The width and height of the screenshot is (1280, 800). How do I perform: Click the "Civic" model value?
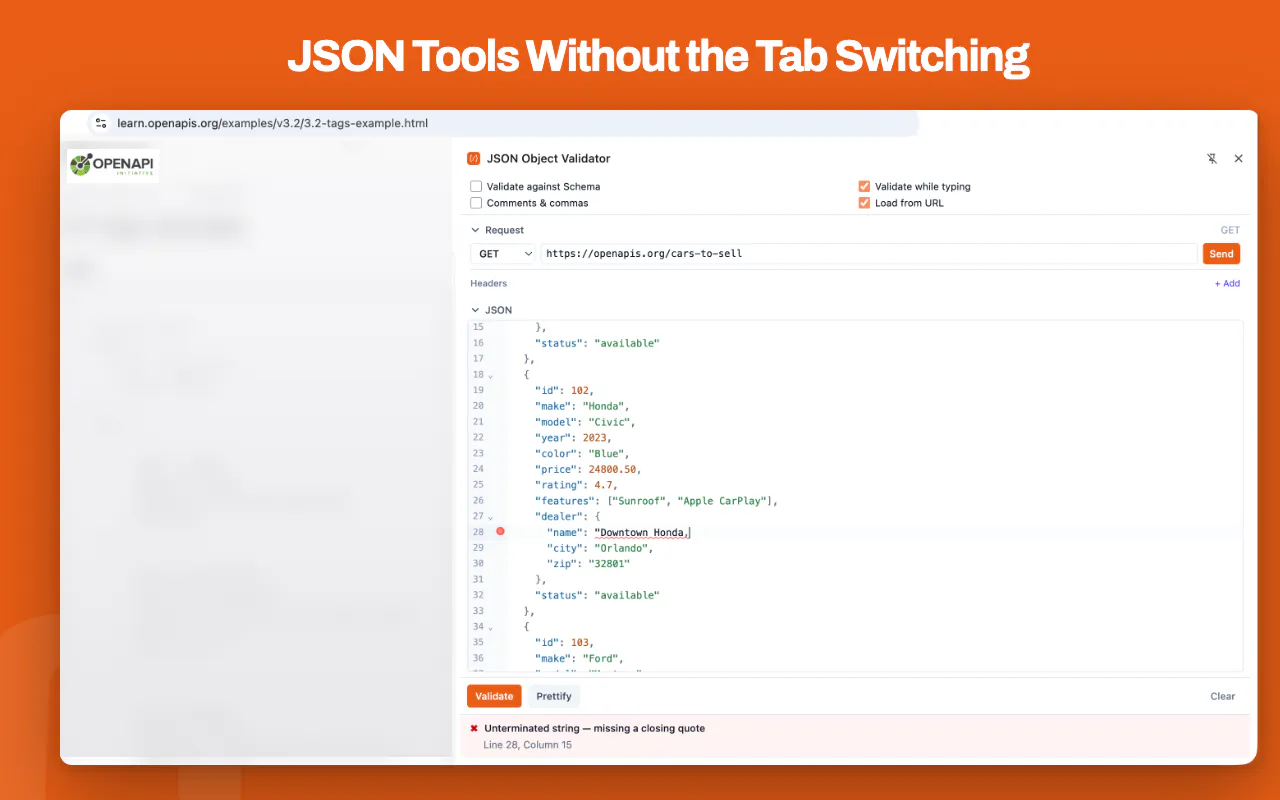click(610, 422)
